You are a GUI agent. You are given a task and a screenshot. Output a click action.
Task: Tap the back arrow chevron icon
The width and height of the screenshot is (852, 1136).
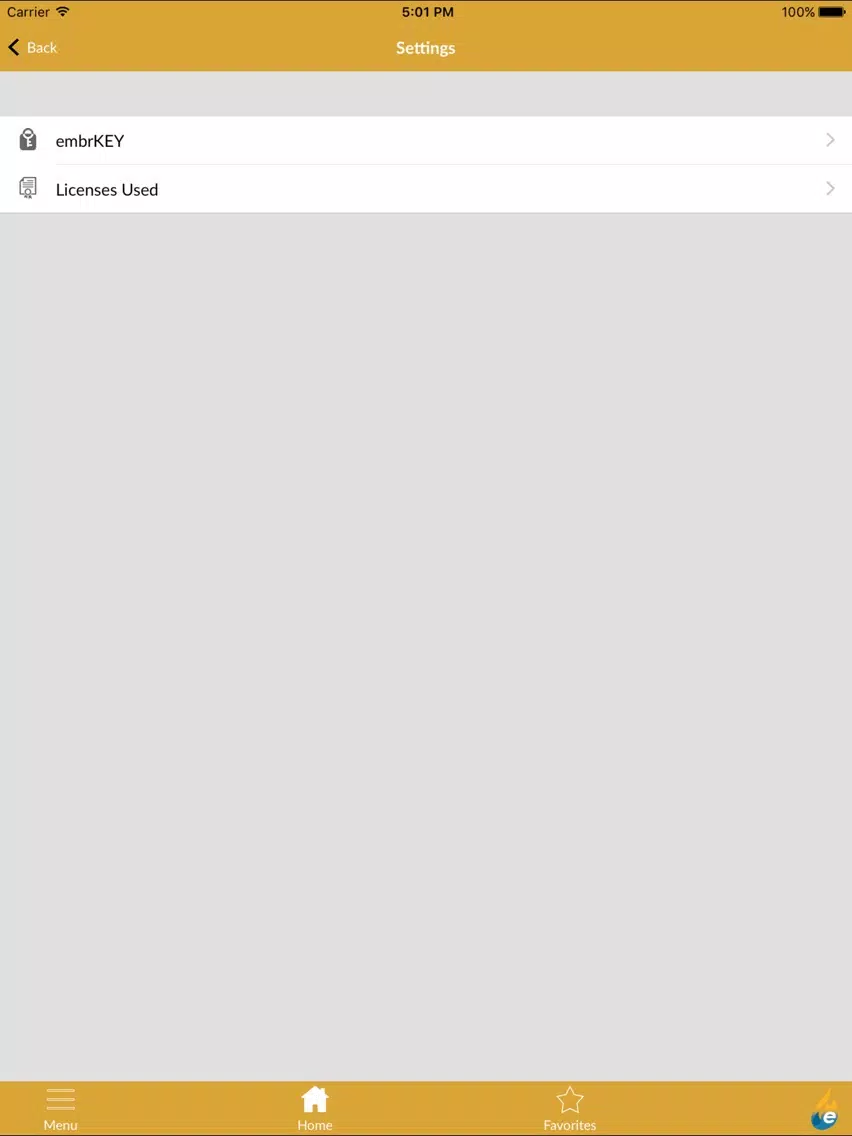13,48
